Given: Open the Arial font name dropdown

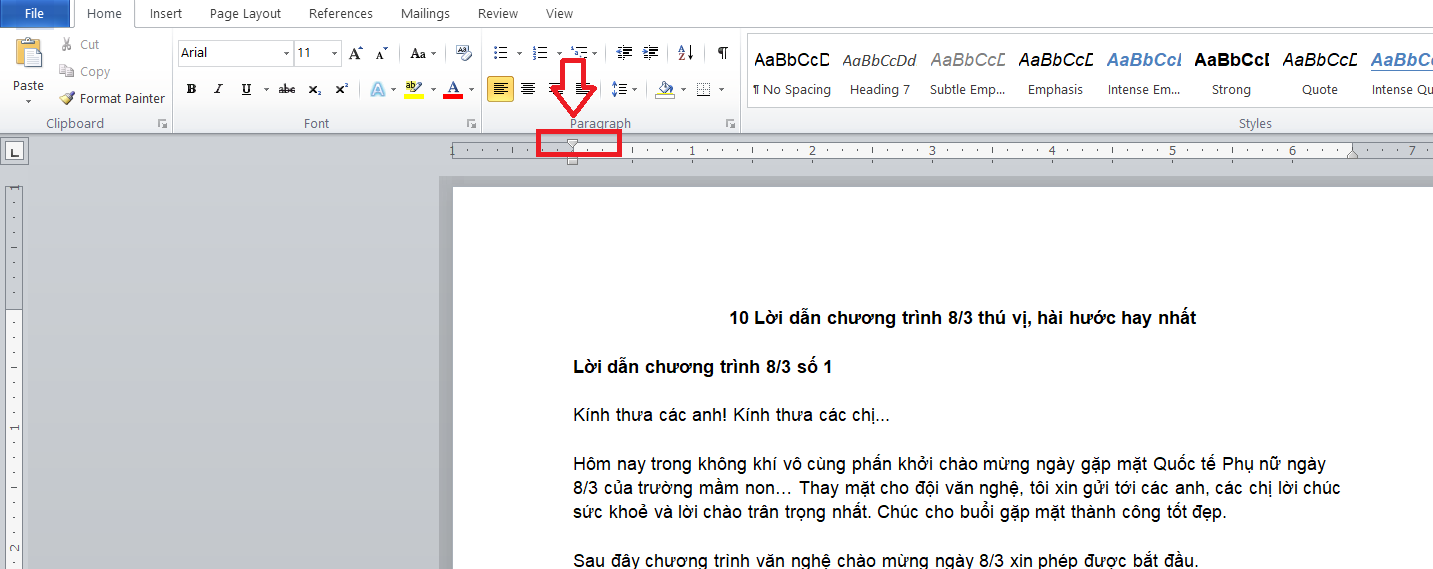Looking at the screenshot, I should tap(286, 53).
